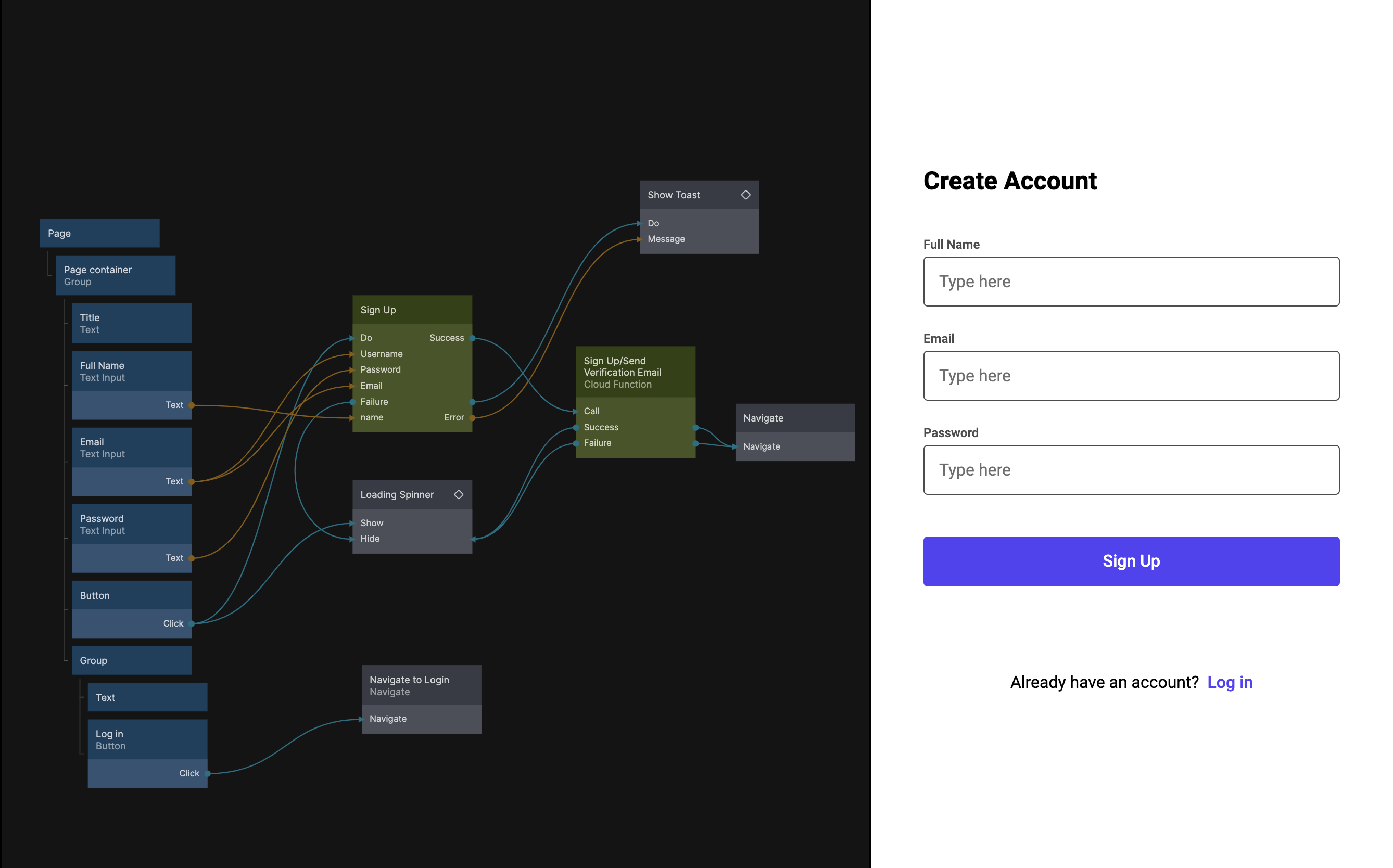Click the Log in Button Click port

207,774
